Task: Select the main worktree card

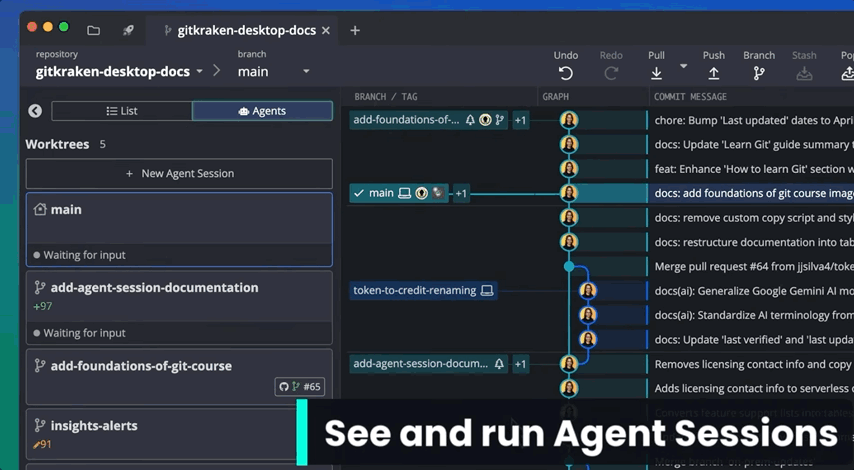Action: 179,229
